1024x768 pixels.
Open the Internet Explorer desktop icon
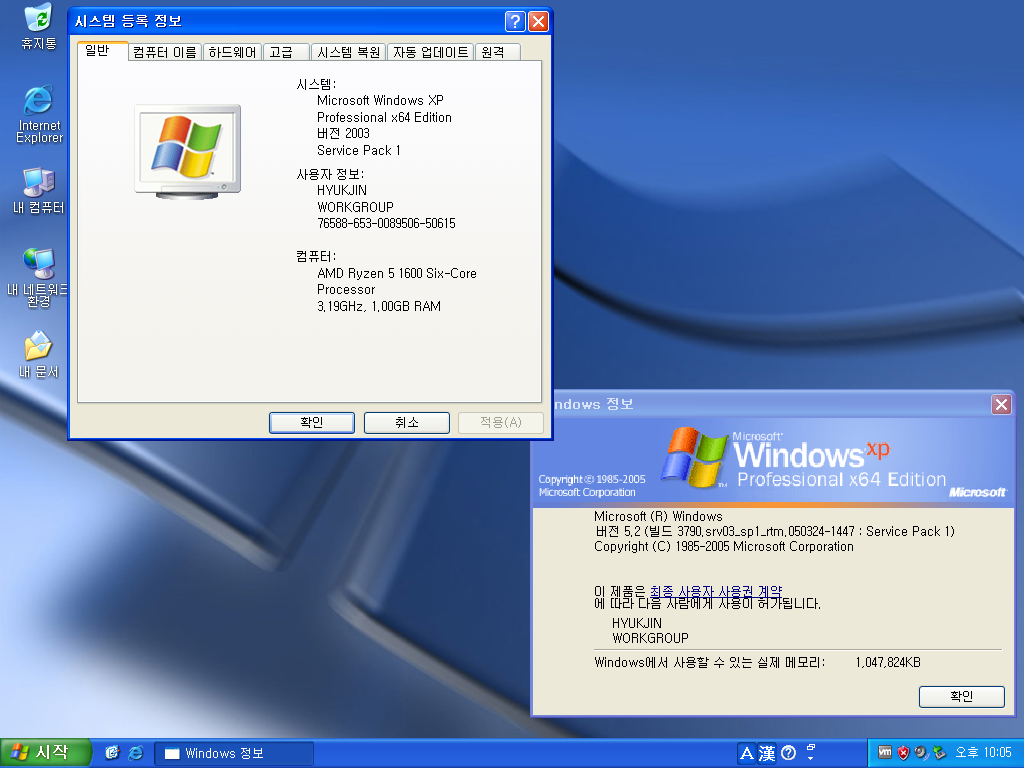pos(39,114)
